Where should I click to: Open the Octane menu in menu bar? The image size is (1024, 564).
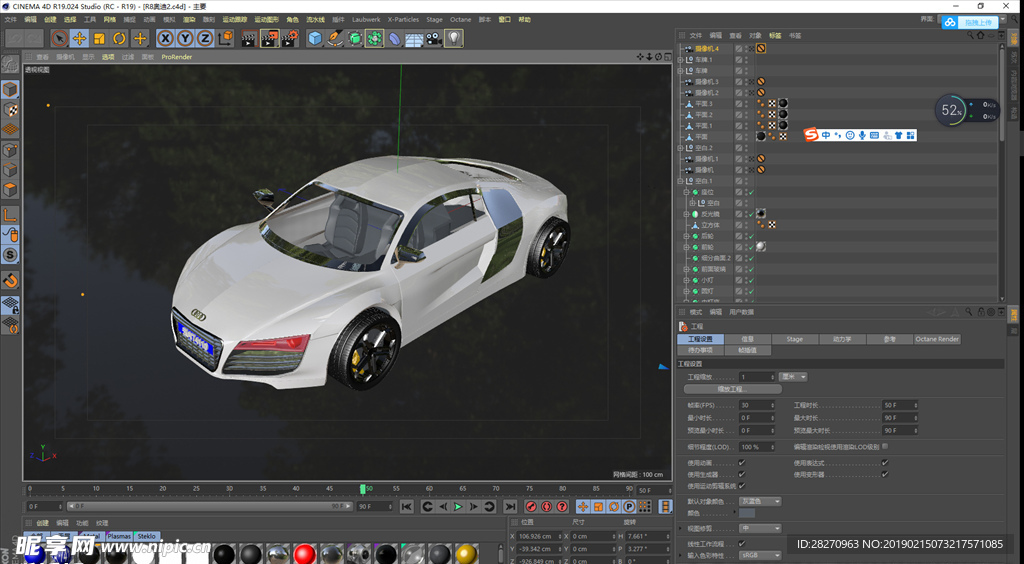coord(460,19)
